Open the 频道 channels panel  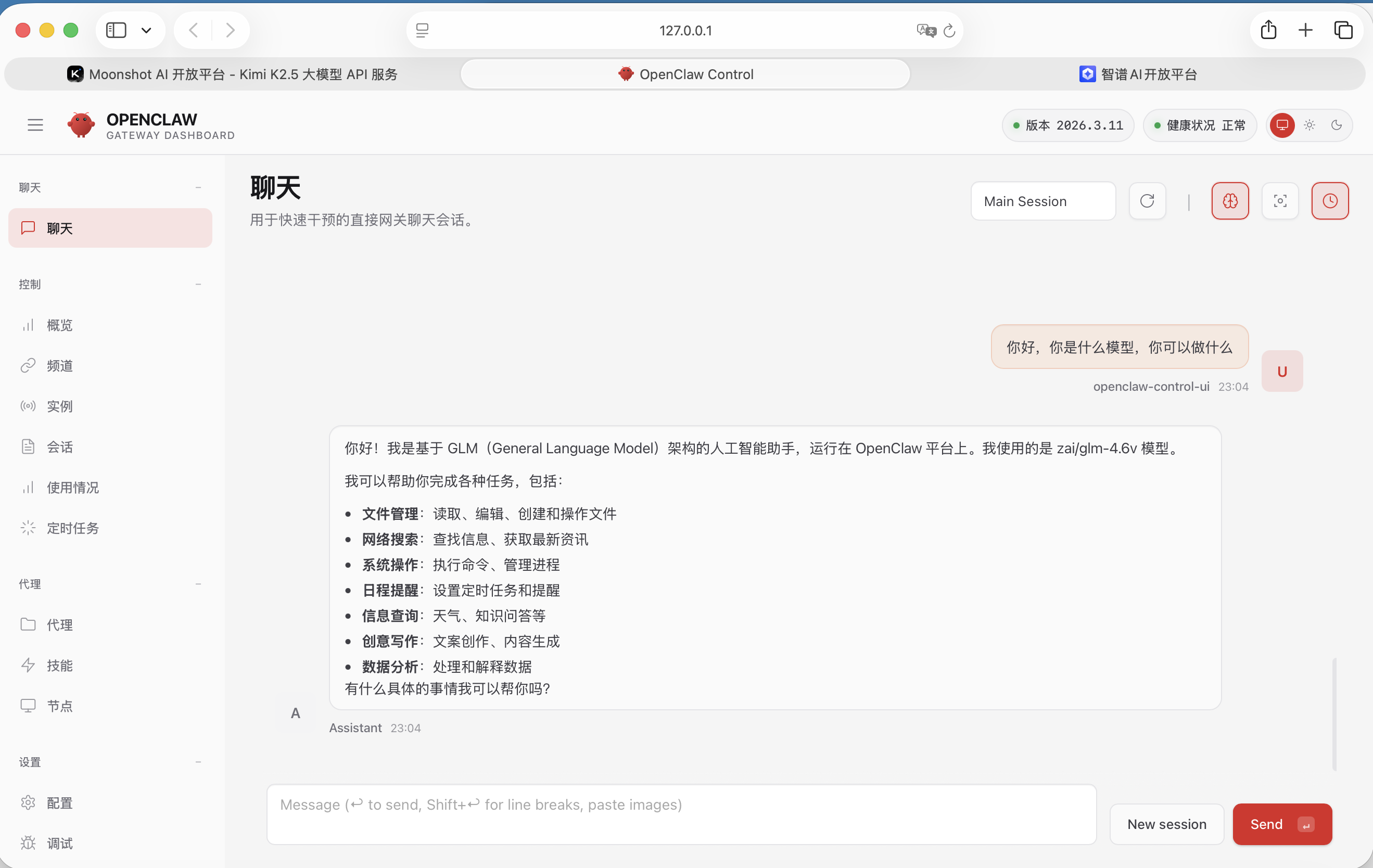(59, 365)
